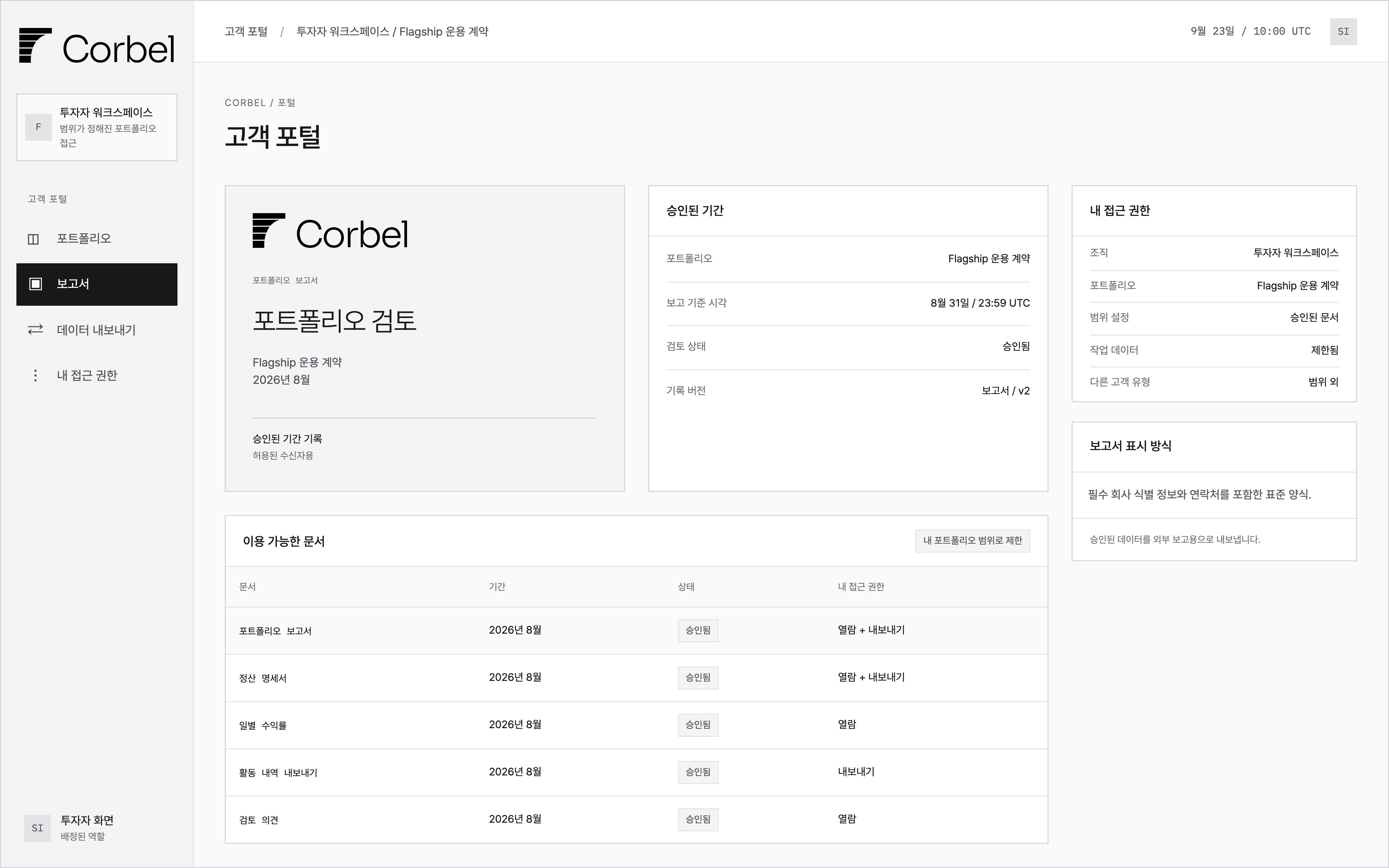1389x868 pixels.
Task: Click the 범위 외 value in 내 접근 권한 panel
Action: click(1323, 382)
